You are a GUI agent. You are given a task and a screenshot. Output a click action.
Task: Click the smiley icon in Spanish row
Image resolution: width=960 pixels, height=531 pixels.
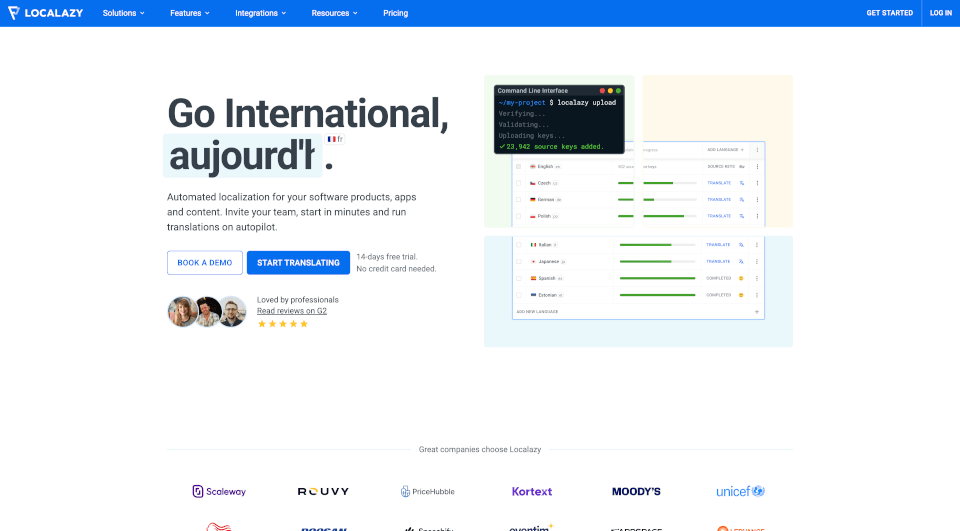click(741, 278)
